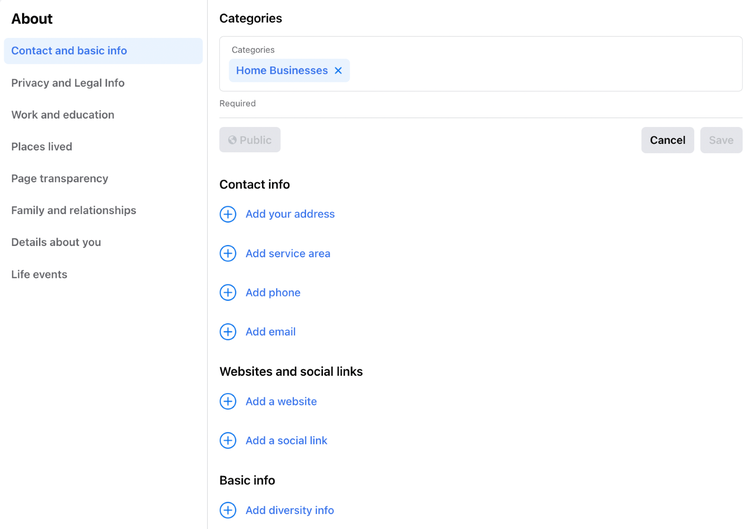The image size is (750, 529).
Task: Open Privacy and Legal Info section
Action: (68, 83)
